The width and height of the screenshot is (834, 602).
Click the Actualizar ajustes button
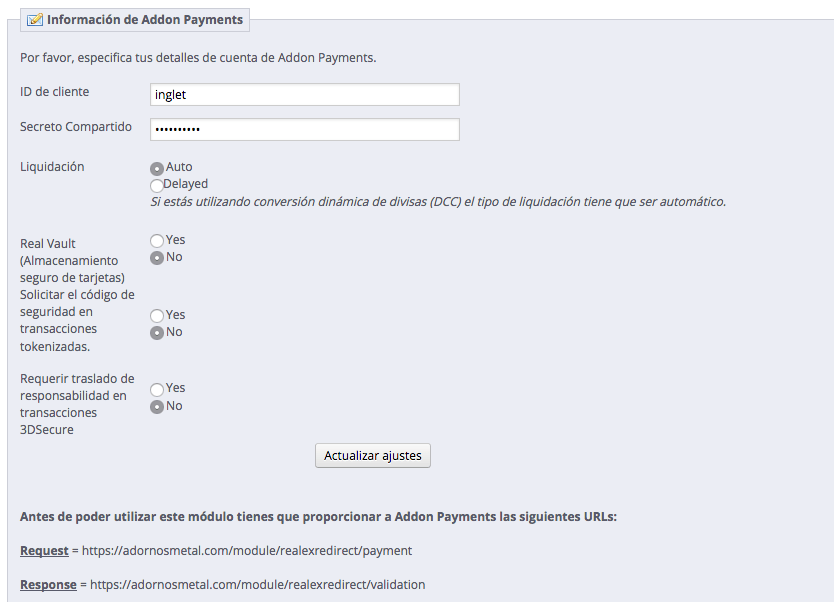click(373, 456)
